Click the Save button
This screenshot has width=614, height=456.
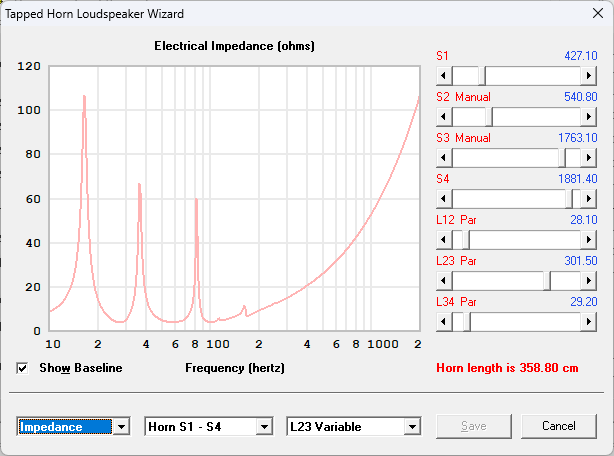click(x=474, y=426)
